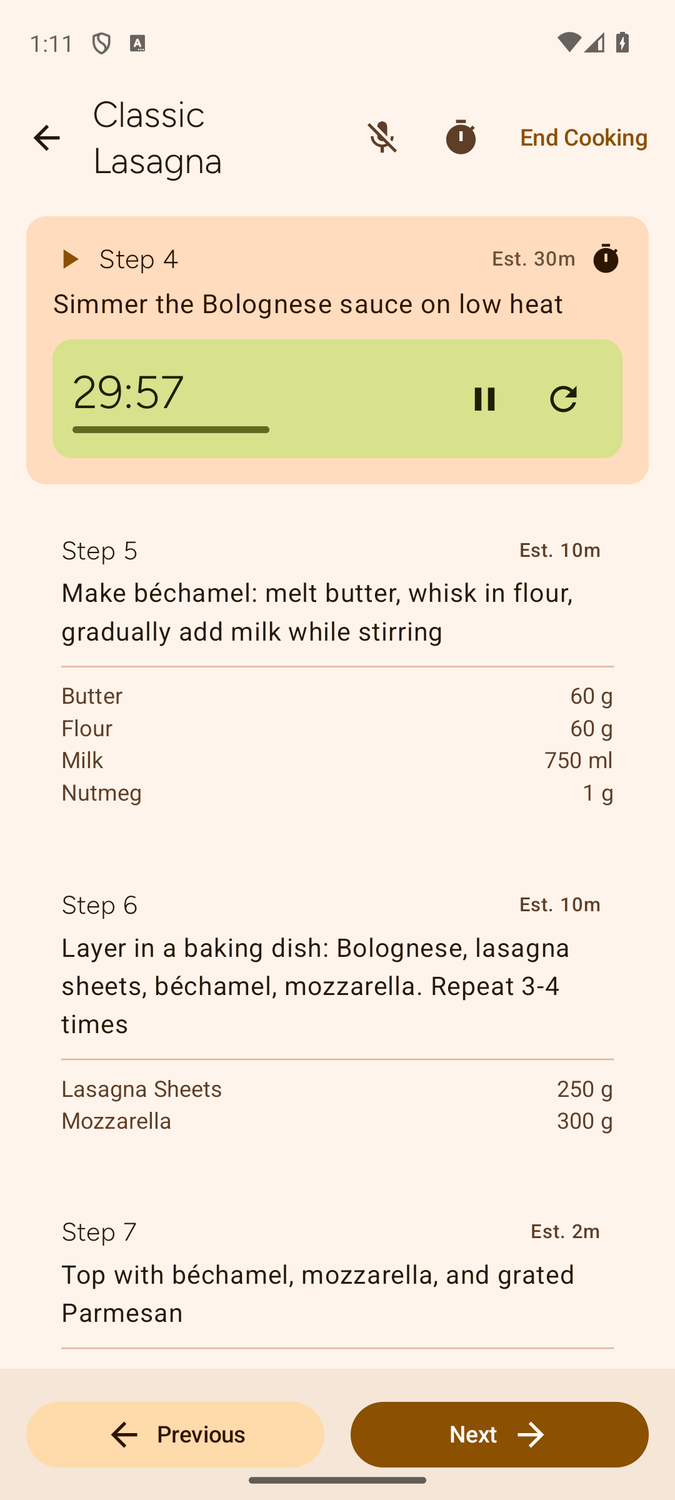Toggle the Step 4 playback state

70,258
